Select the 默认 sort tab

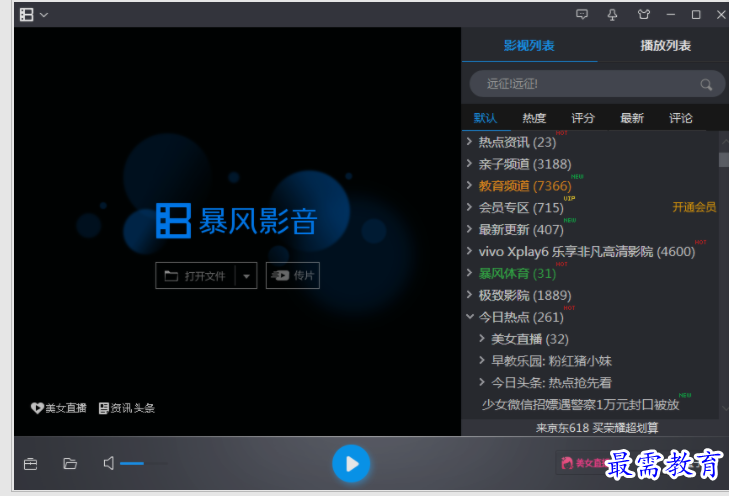tap(485, 118)
